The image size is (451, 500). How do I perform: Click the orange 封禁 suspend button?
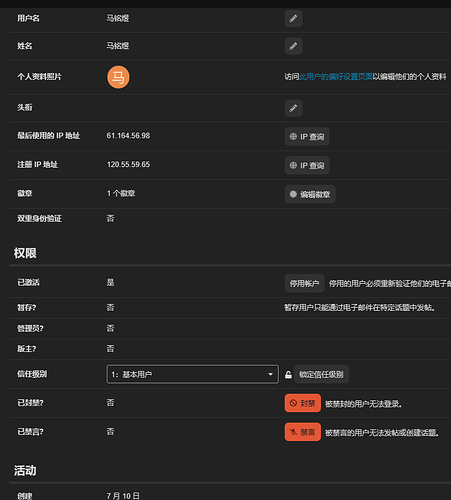coord(303,403)
